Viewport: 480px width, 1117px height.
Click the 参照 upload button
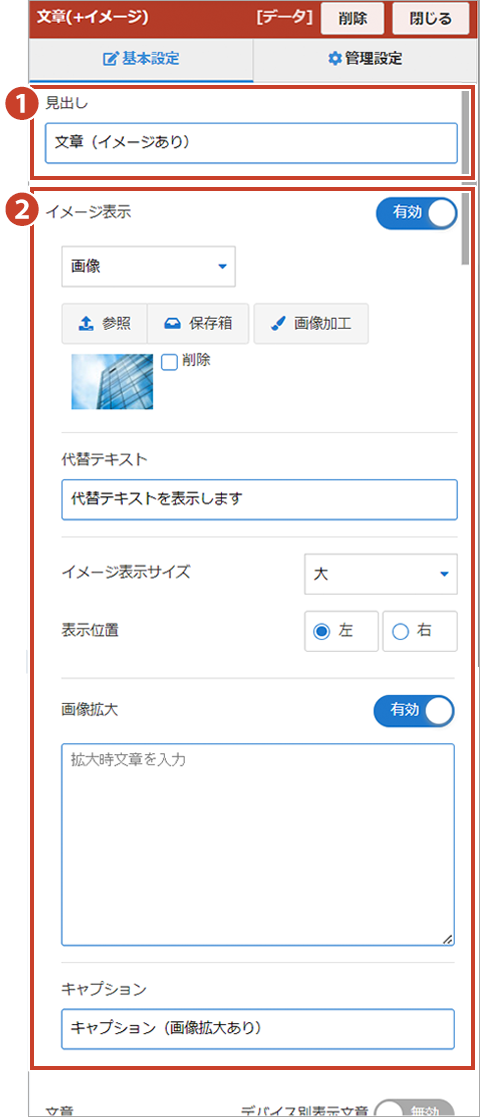[104, 323]
